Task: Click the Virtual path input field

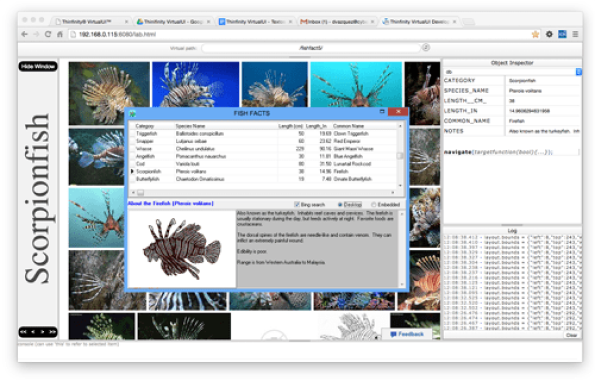Action: coord(311,48)
